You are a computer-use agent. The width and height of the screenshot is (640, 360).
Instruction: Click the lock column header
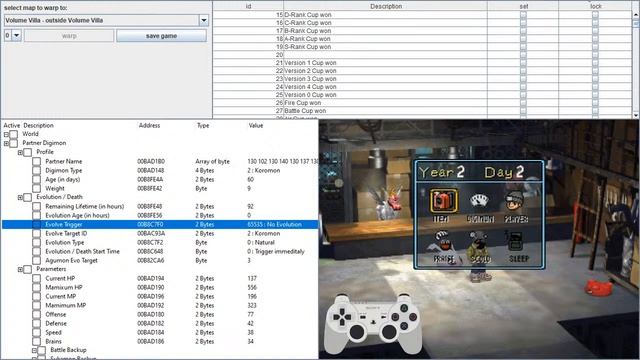[596, 6]
